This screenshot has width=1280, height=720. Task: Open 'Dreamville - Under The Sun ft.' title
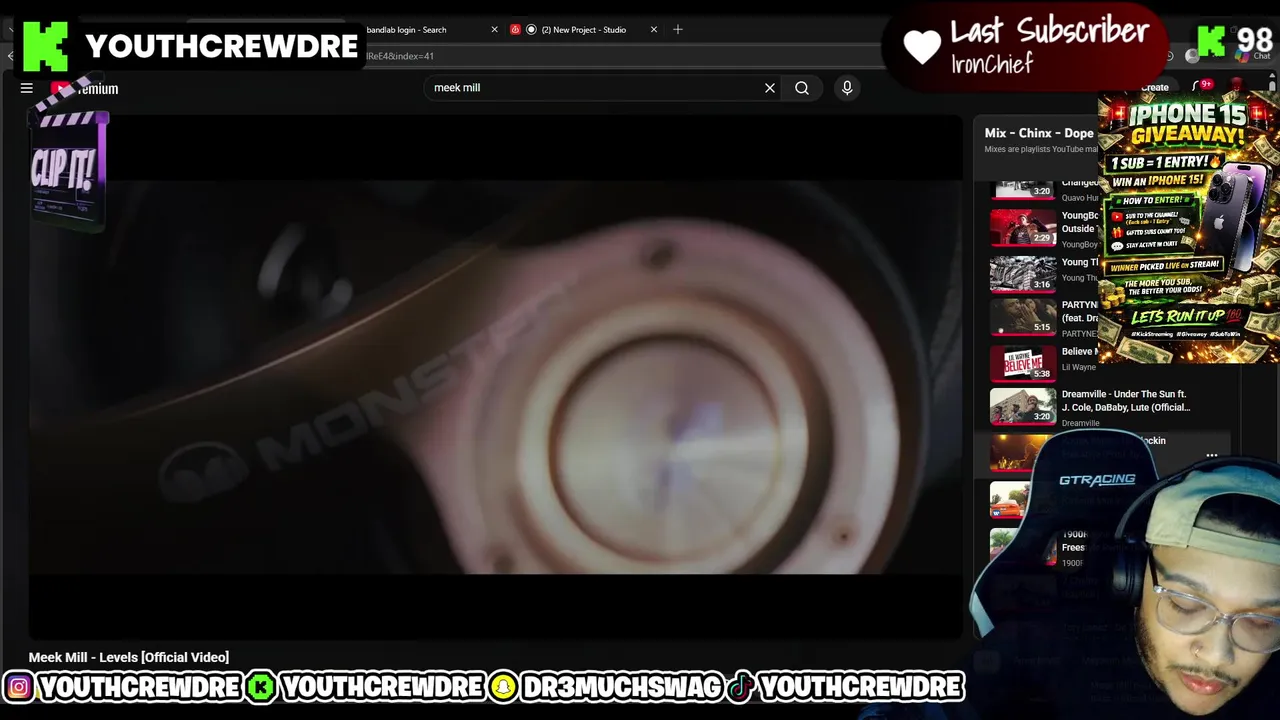1125,401
